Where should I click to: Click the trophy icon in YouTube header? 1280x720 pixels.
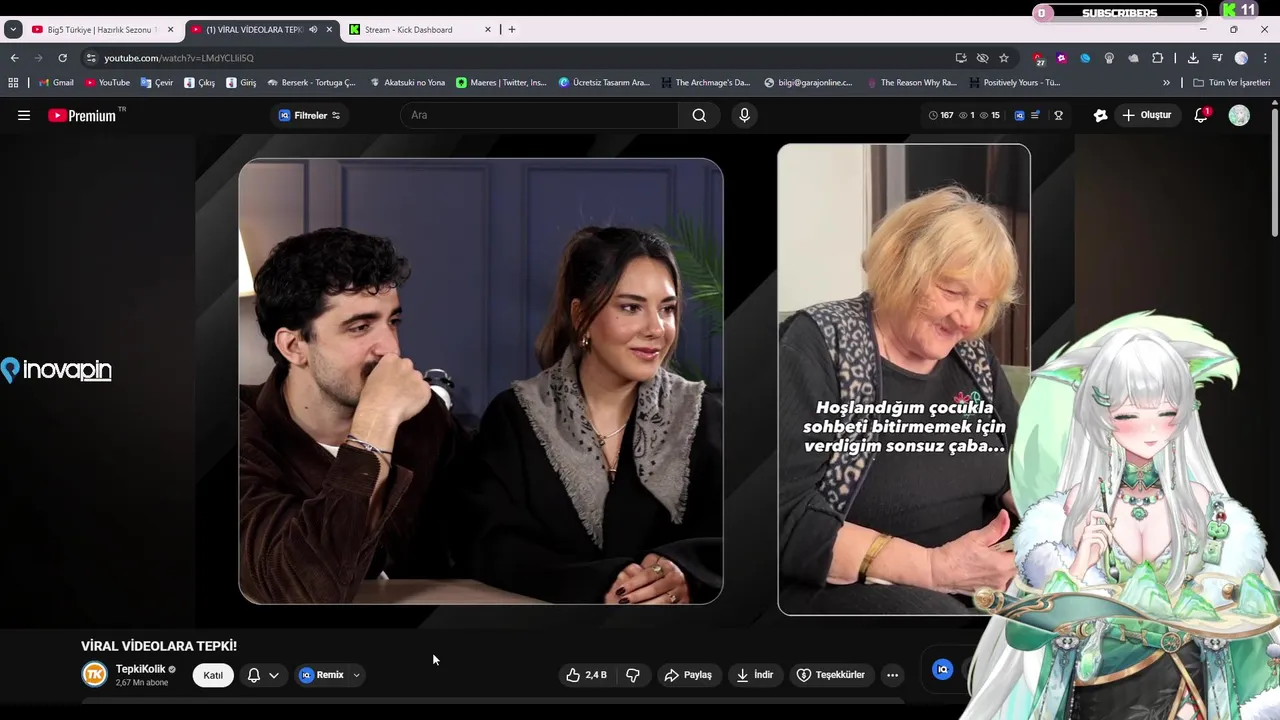(1058, 115)
